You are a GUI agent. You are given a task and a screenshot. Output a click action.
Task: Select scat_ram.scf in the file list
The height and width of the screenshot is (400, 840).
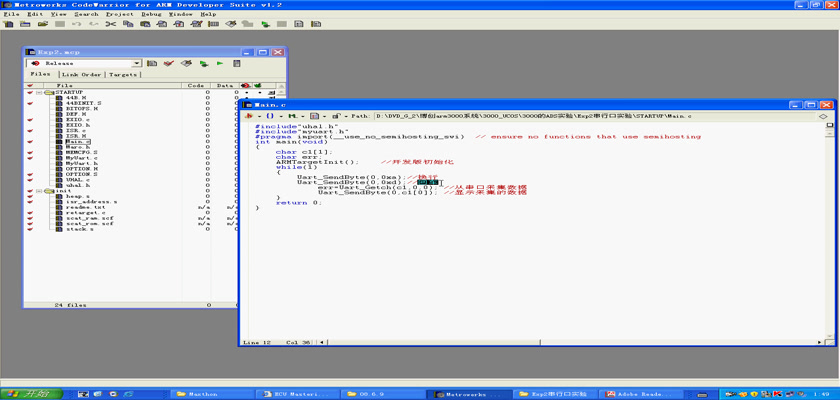click(x=90, y=218)
